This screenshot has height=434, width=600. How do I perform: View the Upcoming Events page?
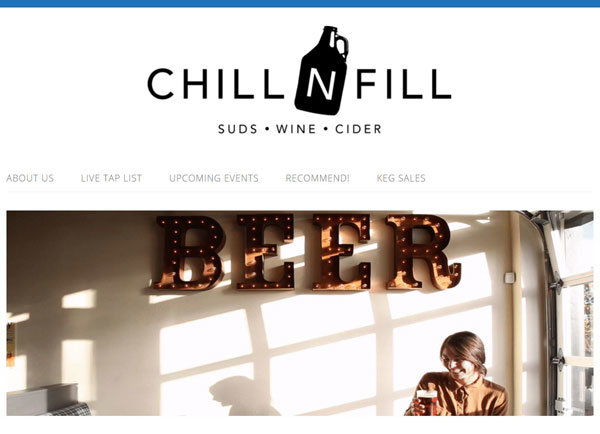pos(214,178)
